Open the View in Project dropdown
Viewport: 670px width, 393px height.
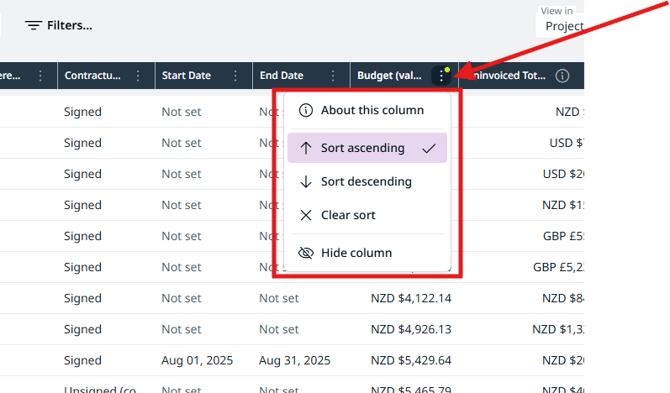(x=560, y=26)
